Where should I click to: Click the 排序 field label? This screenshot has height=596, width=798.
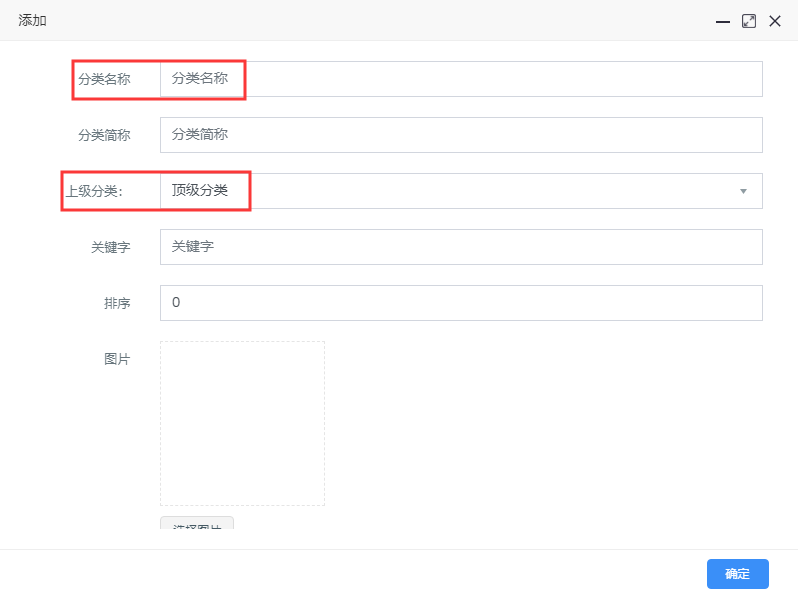coord(117,303)
